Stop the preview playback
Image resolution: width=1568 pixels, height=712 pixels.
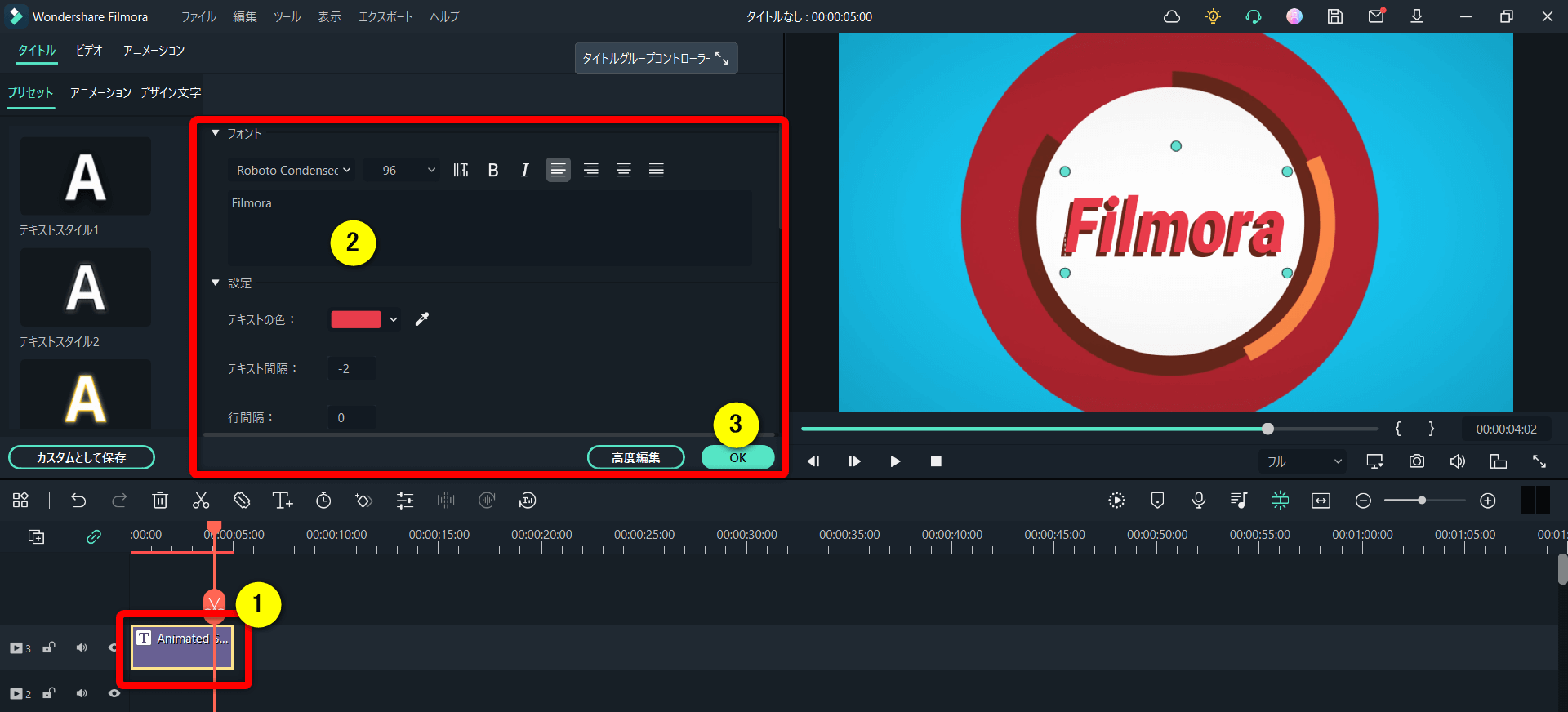pos(936,461)
